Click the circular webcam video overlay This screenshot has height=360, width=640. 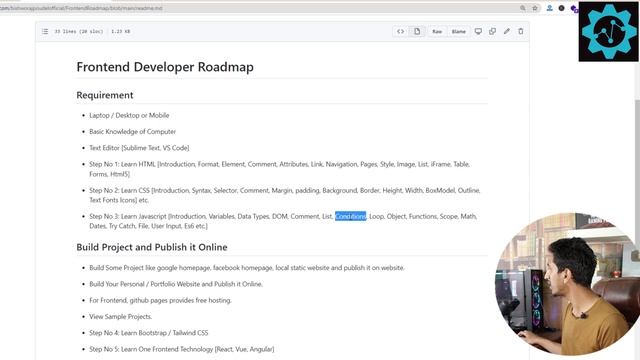click(568, 284)
